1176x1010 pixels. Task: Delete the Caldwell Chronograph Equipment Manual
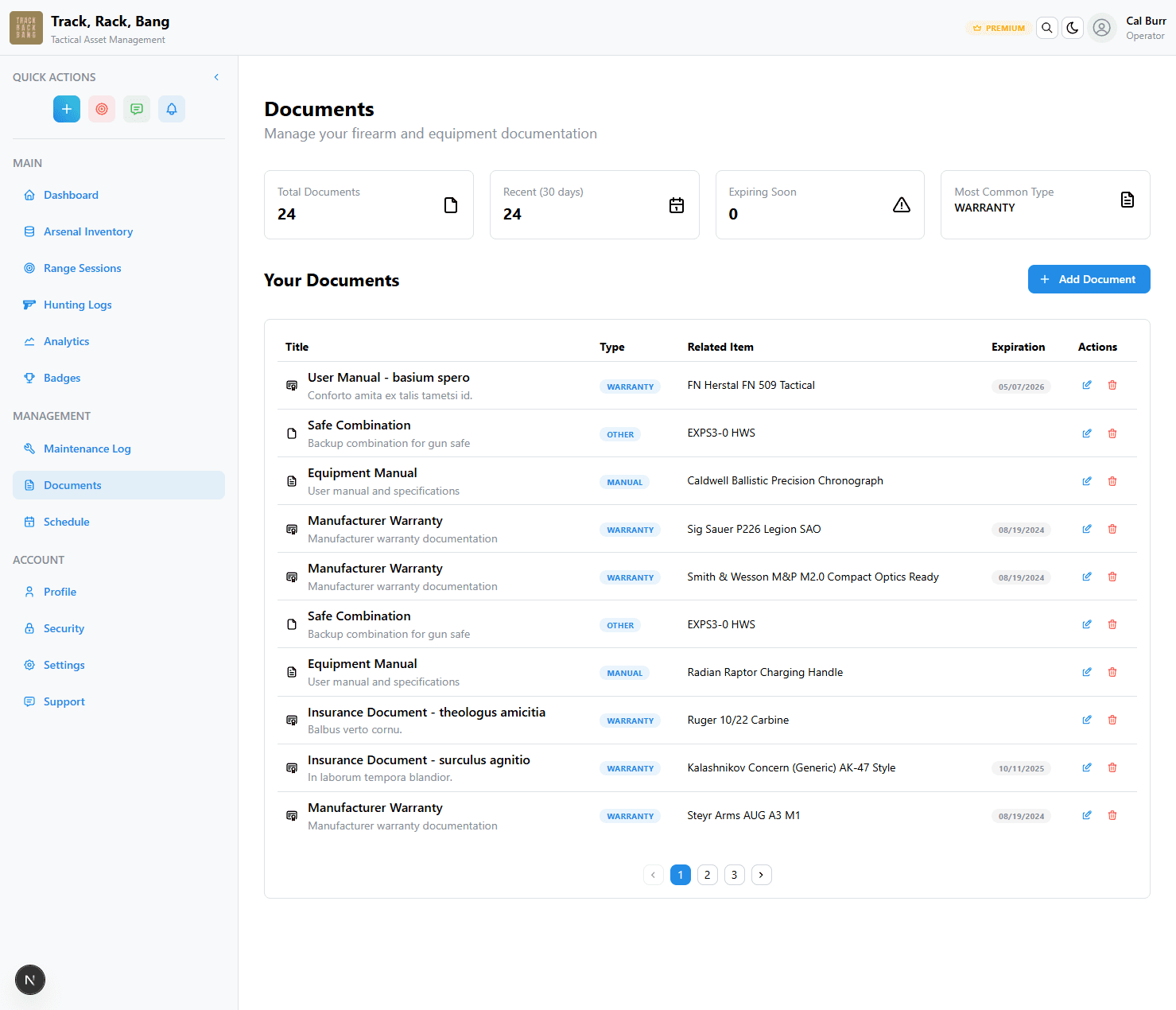1112,481
